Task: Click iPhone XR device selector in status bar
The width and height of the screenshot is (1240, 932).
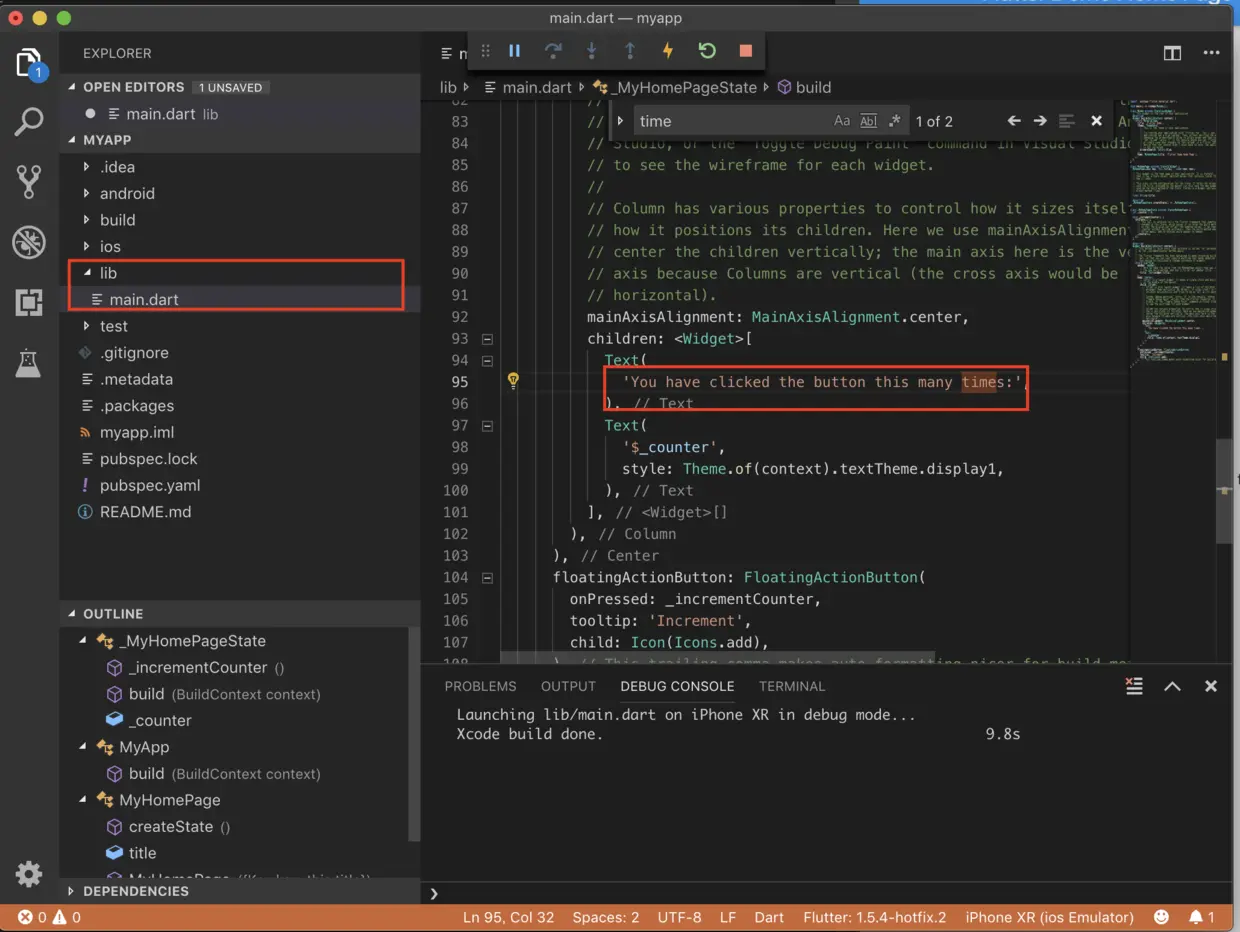Action: [x=1049, y=917]
